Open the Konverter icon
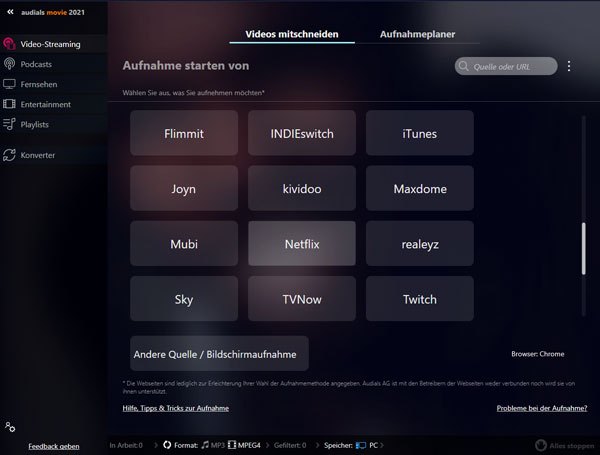600x455 pixels. [9, 155]
